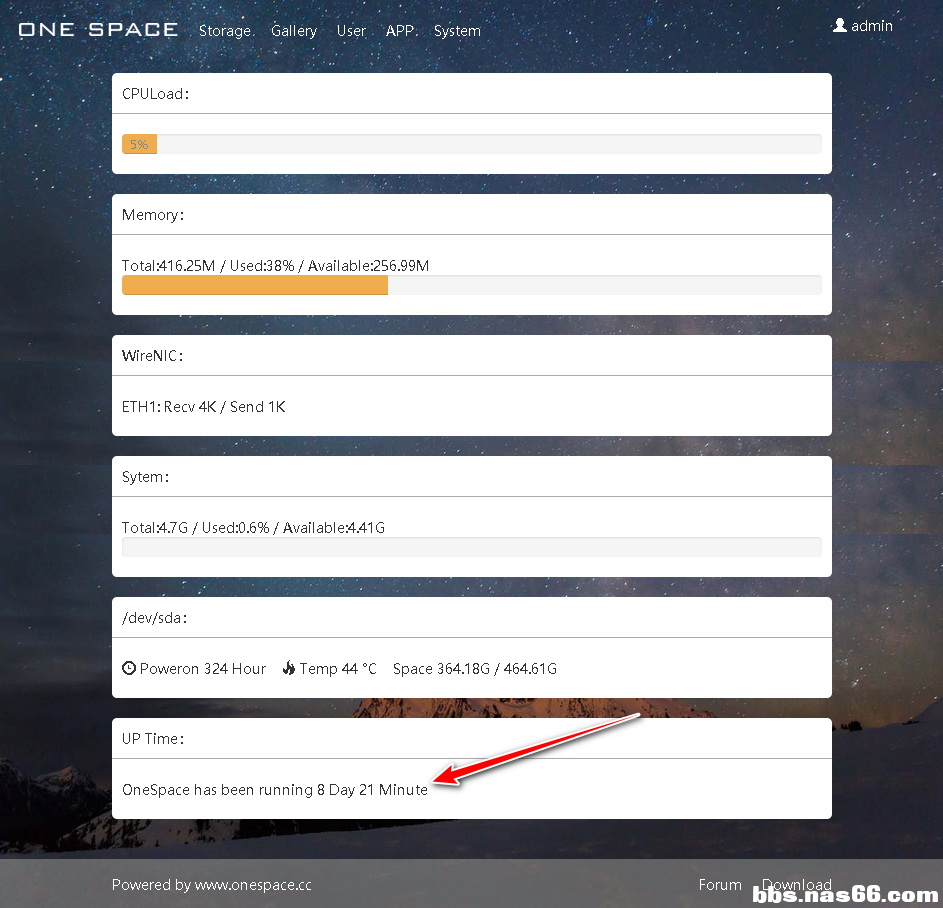Open the Forum link in footer
This screenshot has width=943, height=908.
point(720,885)
